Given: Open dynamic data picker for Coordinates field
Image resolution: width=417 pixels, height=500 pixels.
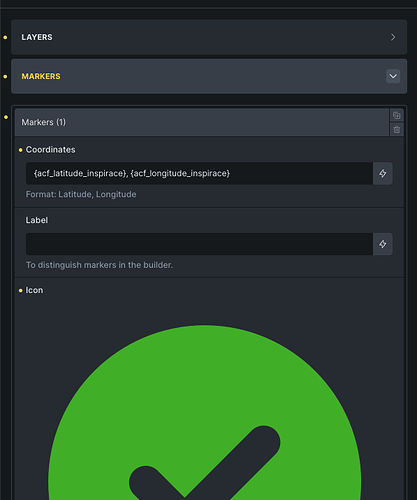Looking at the screenshot, I should coord(383,173).
